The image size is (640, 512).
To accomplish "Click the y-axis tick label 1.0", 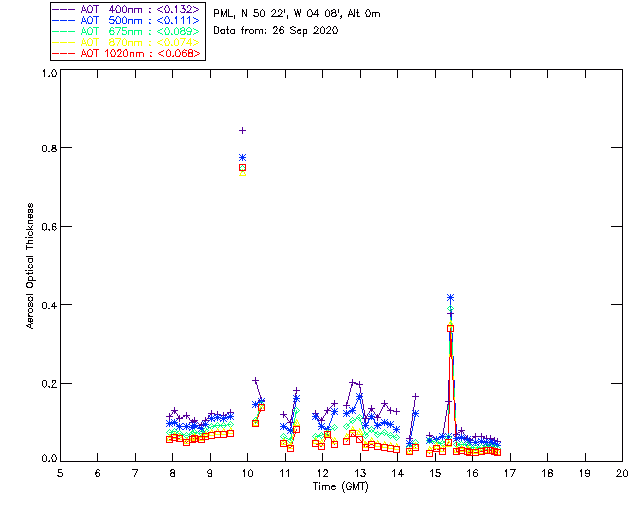I will tap(49, 73).
